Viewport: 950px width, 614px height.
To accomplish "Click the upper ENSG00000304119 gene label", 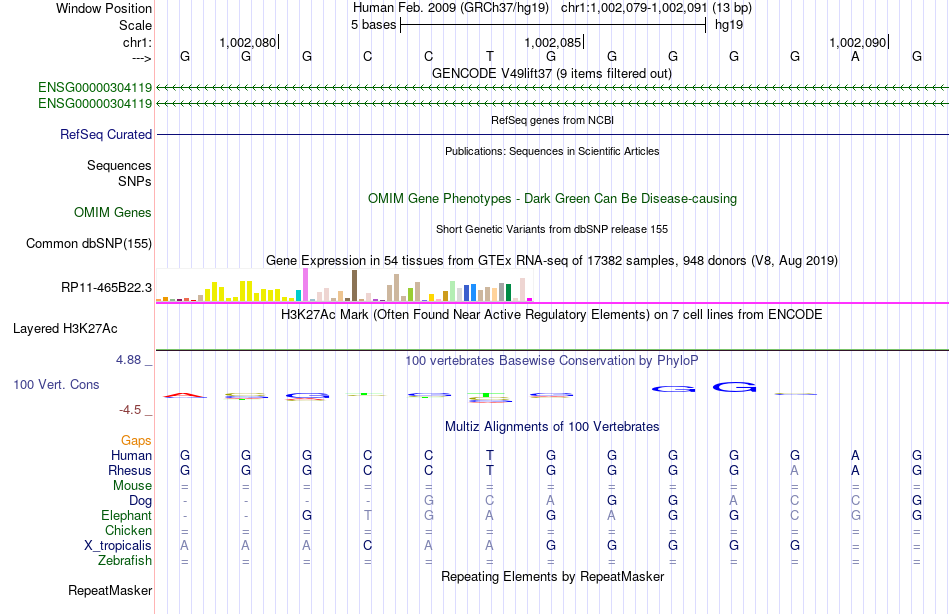I will click(x=95, y=87).
